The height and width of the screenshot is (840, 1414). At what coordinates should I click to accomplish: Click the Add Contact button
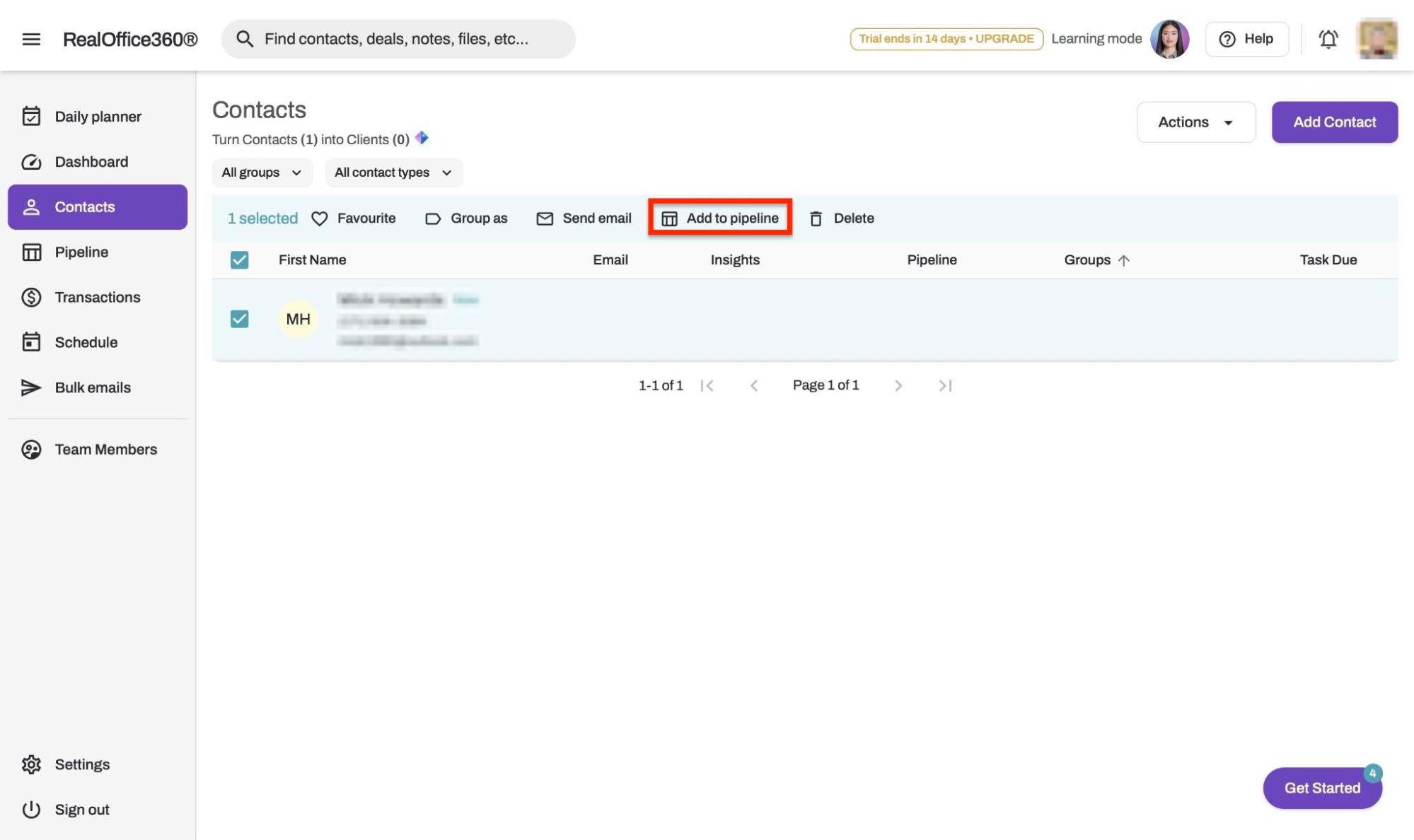[x=1334, y=122]
